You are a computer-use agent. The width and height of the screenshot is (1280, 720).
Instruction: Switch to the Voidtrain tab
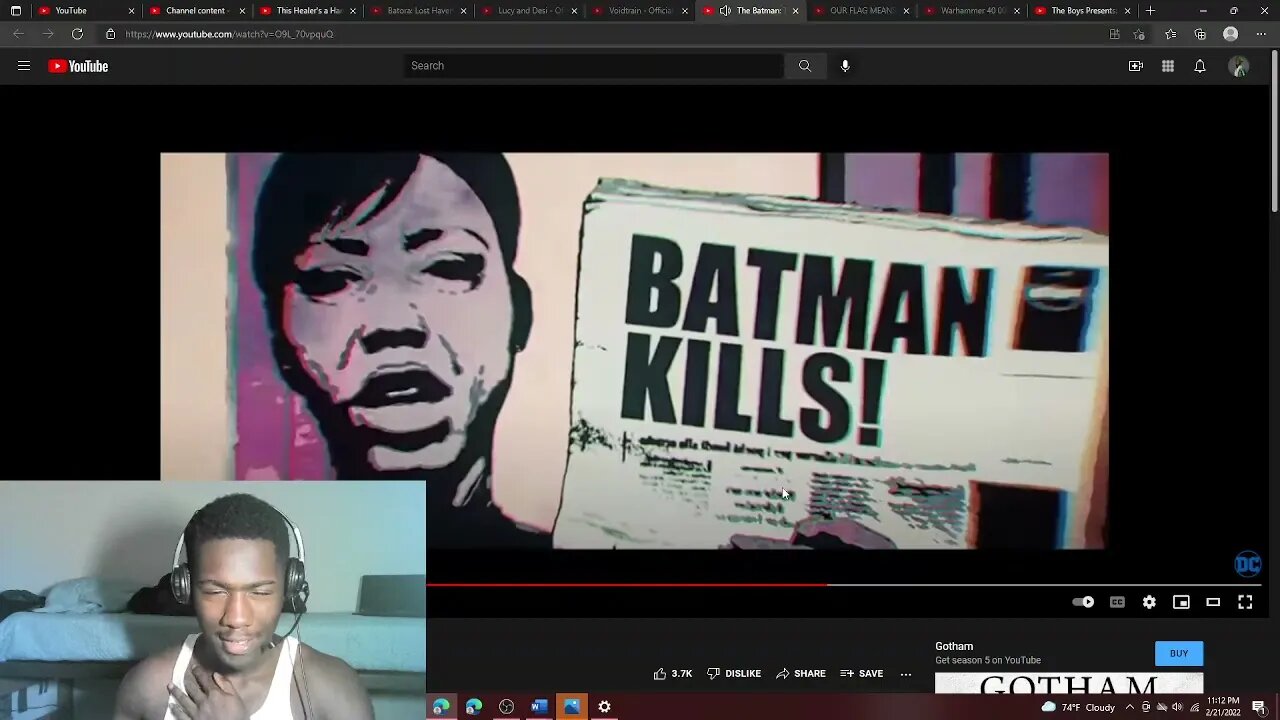638,11
